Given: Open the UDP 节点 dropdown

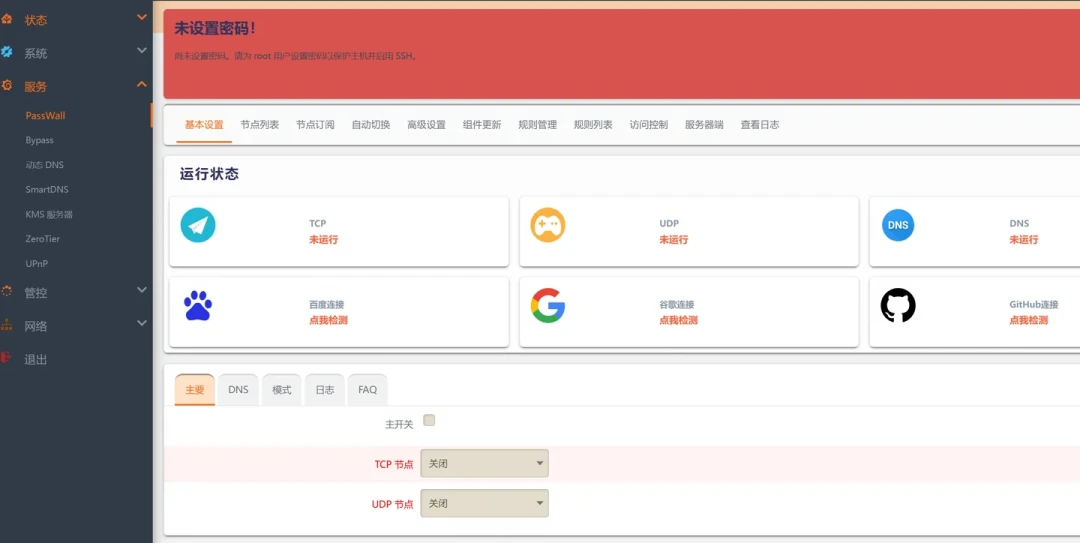Looking at the screenshot, I should point(484,504).
